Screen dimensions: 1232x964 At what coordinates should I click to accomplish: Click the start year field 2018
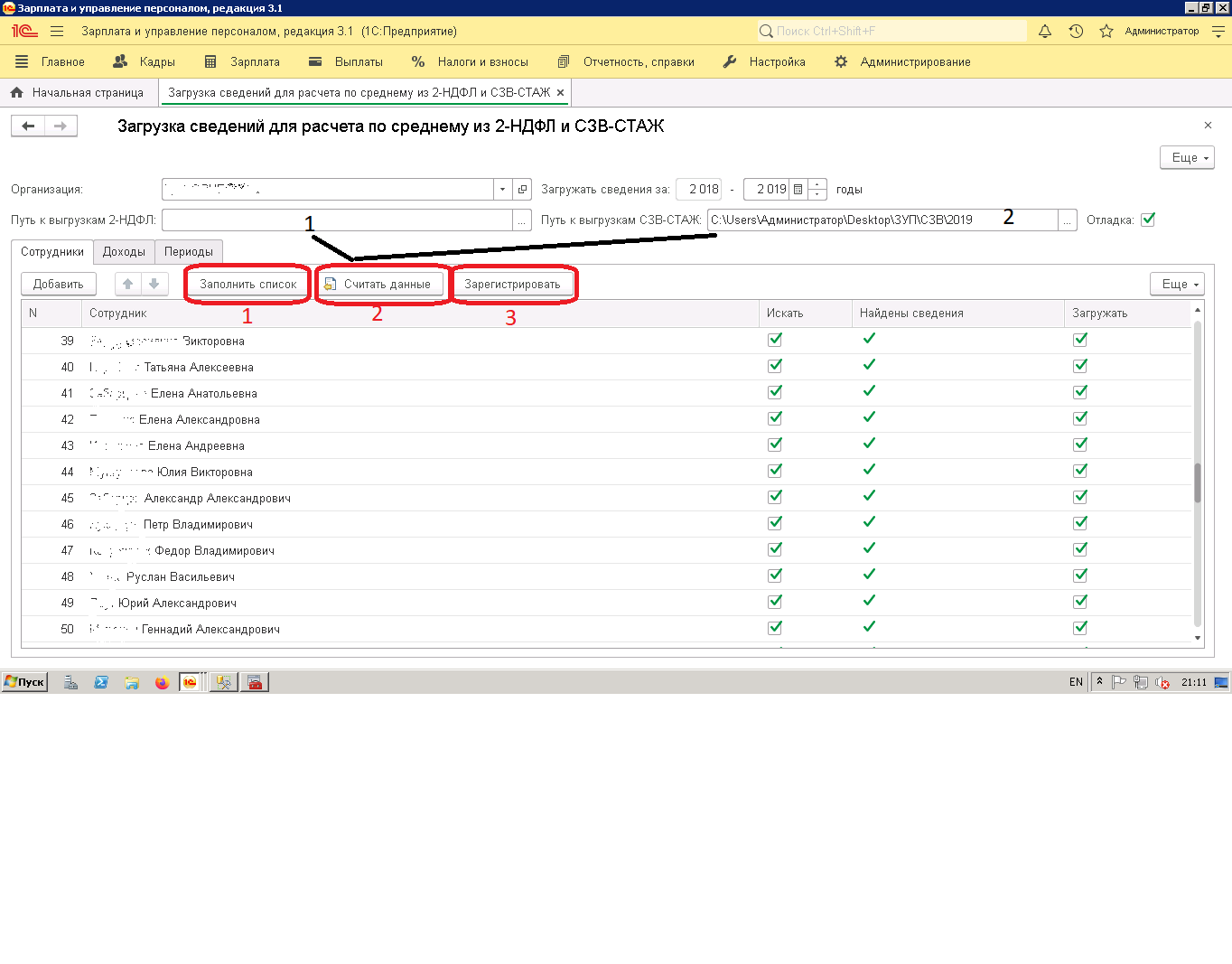[698, 189]
